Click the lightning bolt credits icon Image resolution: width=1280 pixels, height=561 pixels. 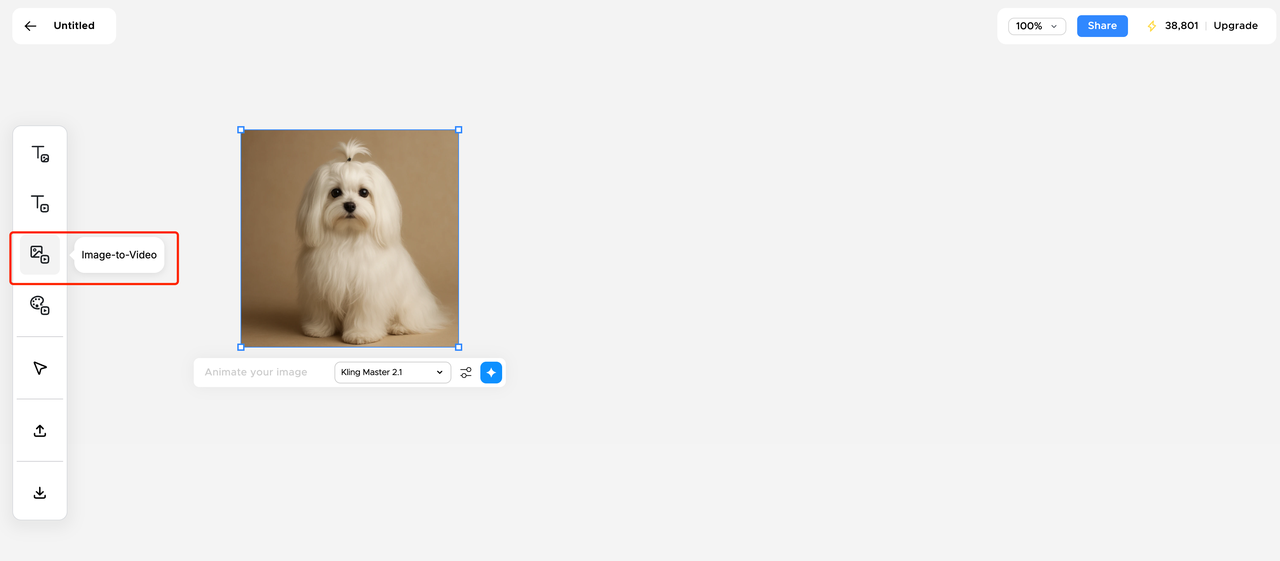tap(1151, 26)
